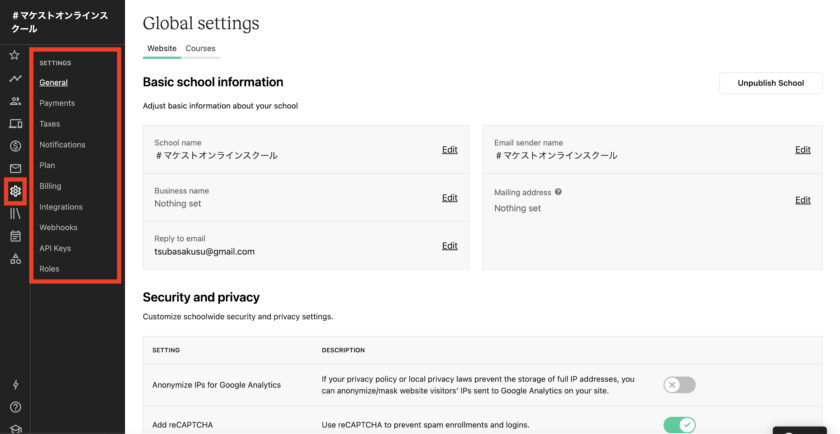840x434 pixels.
Task: Toggle Anonymize IPs for Google Analytics switch
Action: tap(679, 385)
